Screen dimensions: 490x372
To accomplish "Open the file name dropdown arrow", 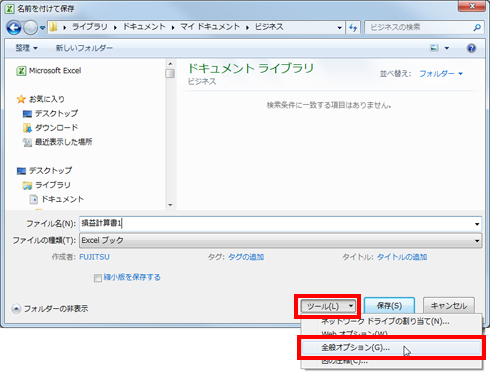I will pos(477,224).
